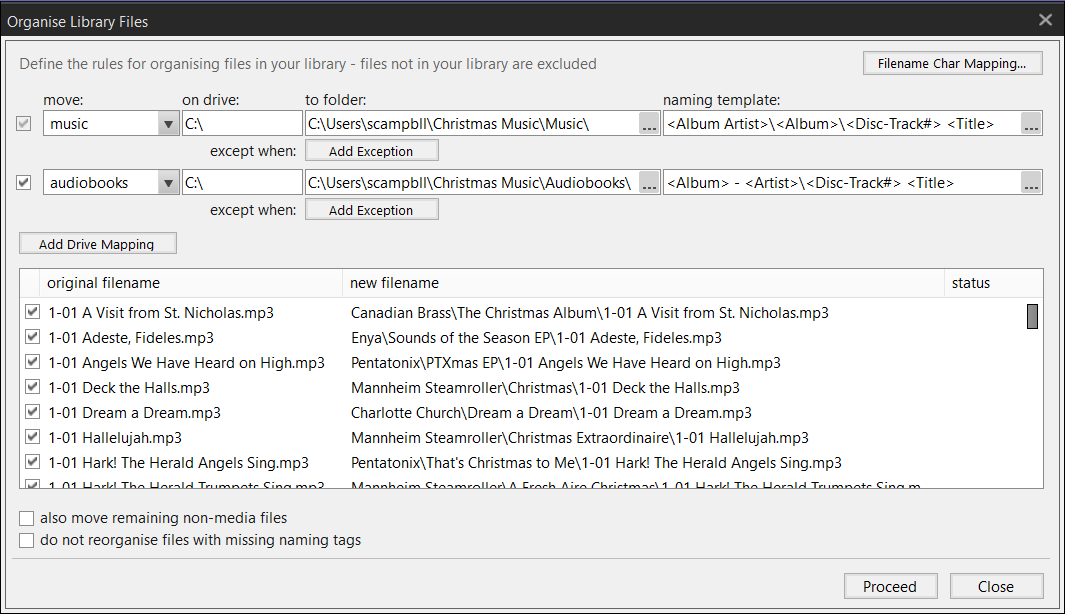The height and width of the screenshot is (614, 1065).
Task: Browse for the music destination folder
Action: (x=649, y=124)
